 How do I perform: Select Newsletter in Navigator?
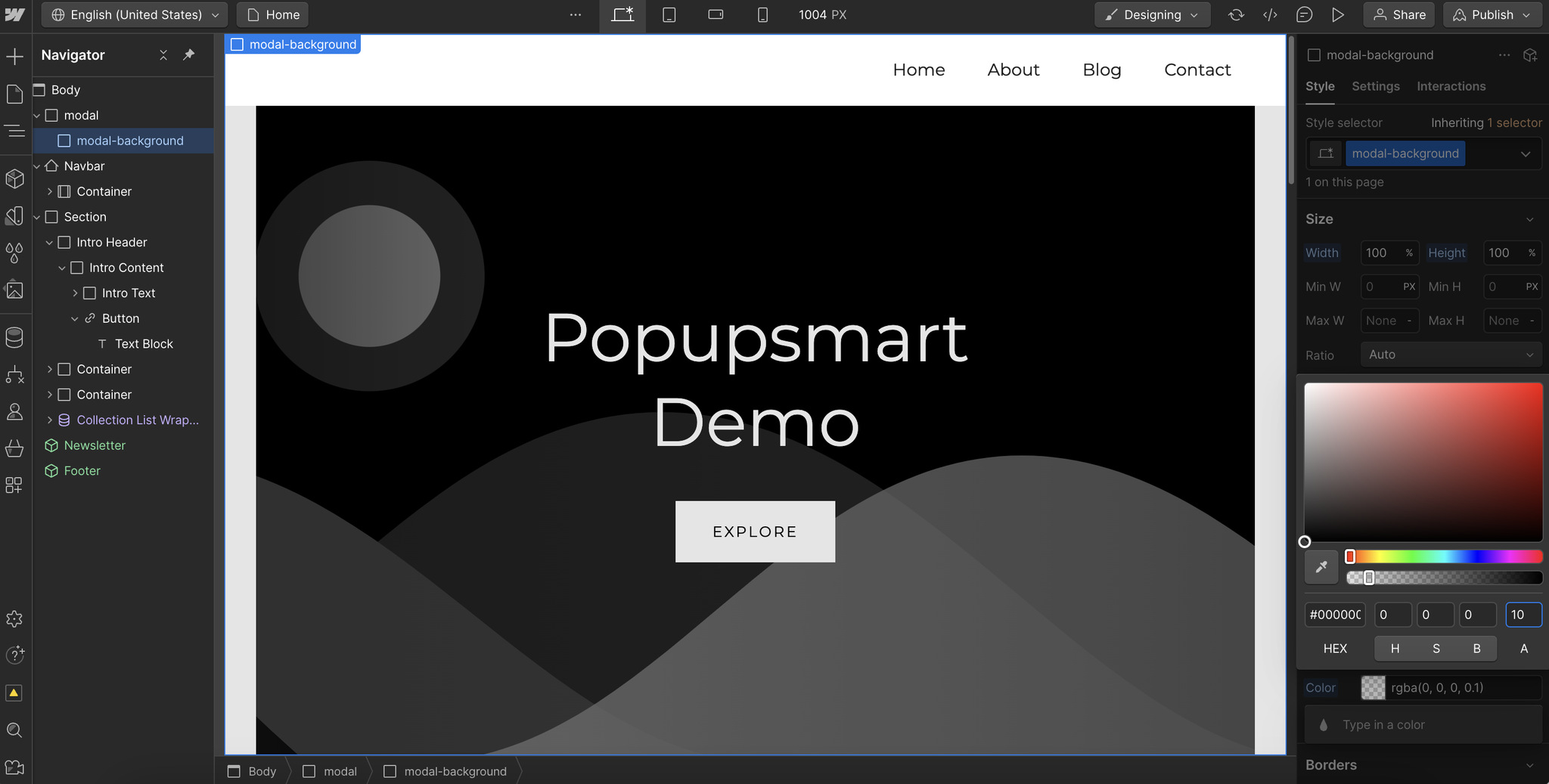click(x=95, y=445)
